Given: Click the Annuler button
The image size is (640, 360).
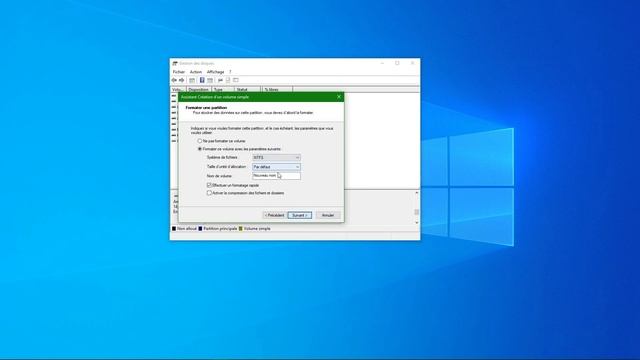Looking at the screenshot, I should pos(328,215).
